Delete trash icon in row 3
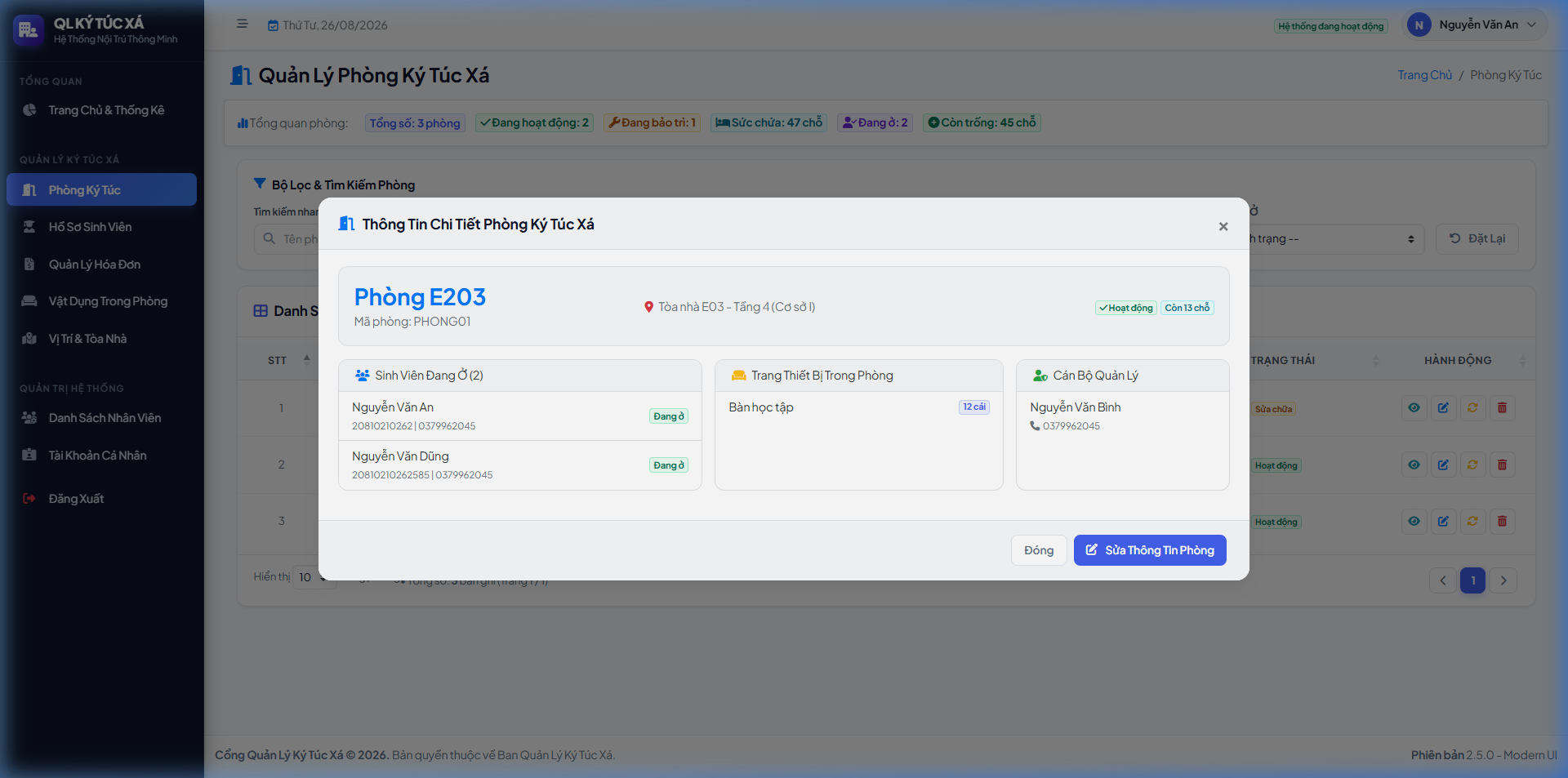 coord(1502,521)
